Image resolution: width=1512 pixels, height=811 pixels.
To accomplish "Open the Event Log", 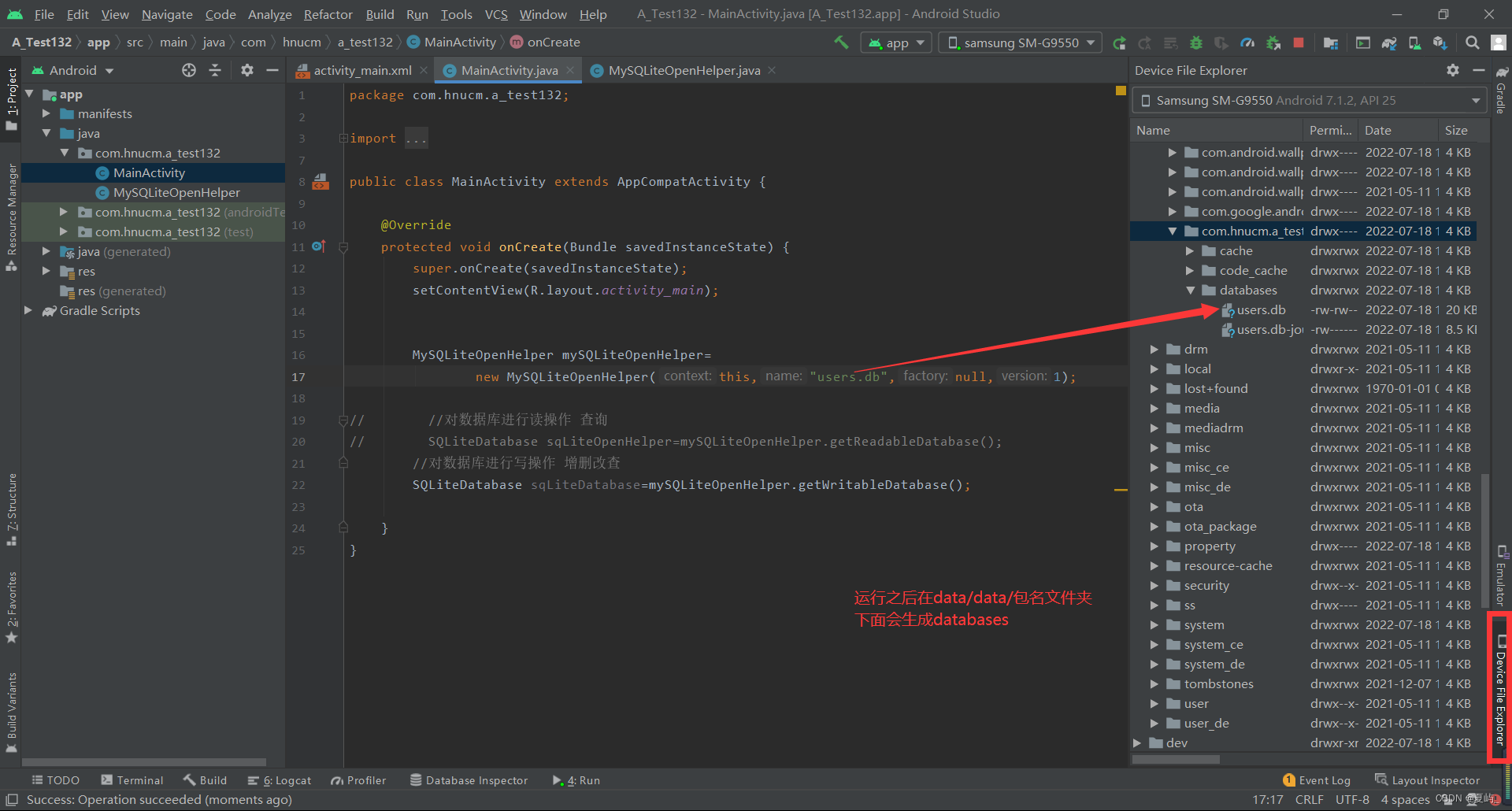I will (1317, 780).
